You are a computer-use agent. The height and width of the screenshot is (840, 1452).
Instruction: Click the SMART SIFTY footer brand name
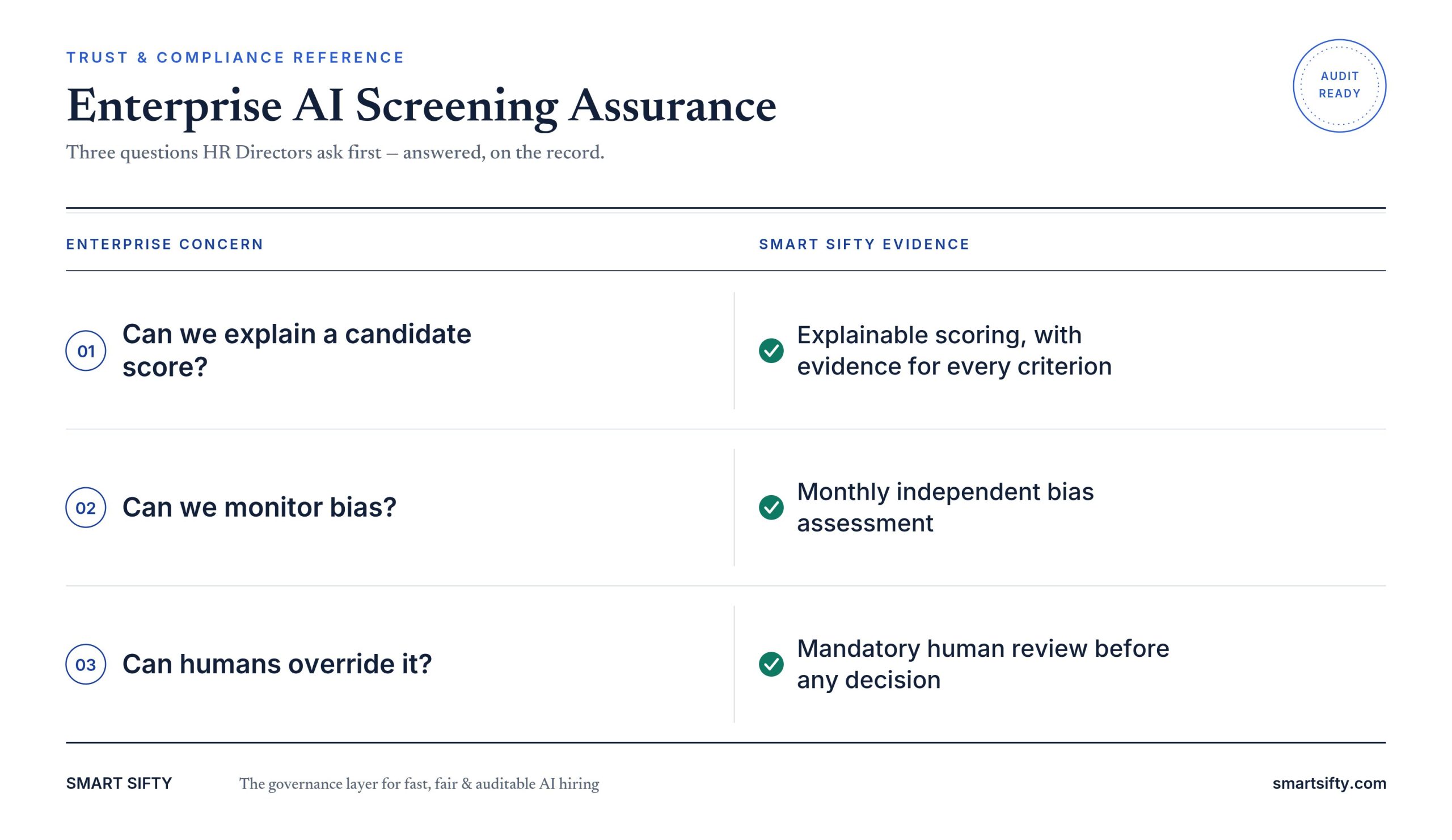tap(119, 783)
